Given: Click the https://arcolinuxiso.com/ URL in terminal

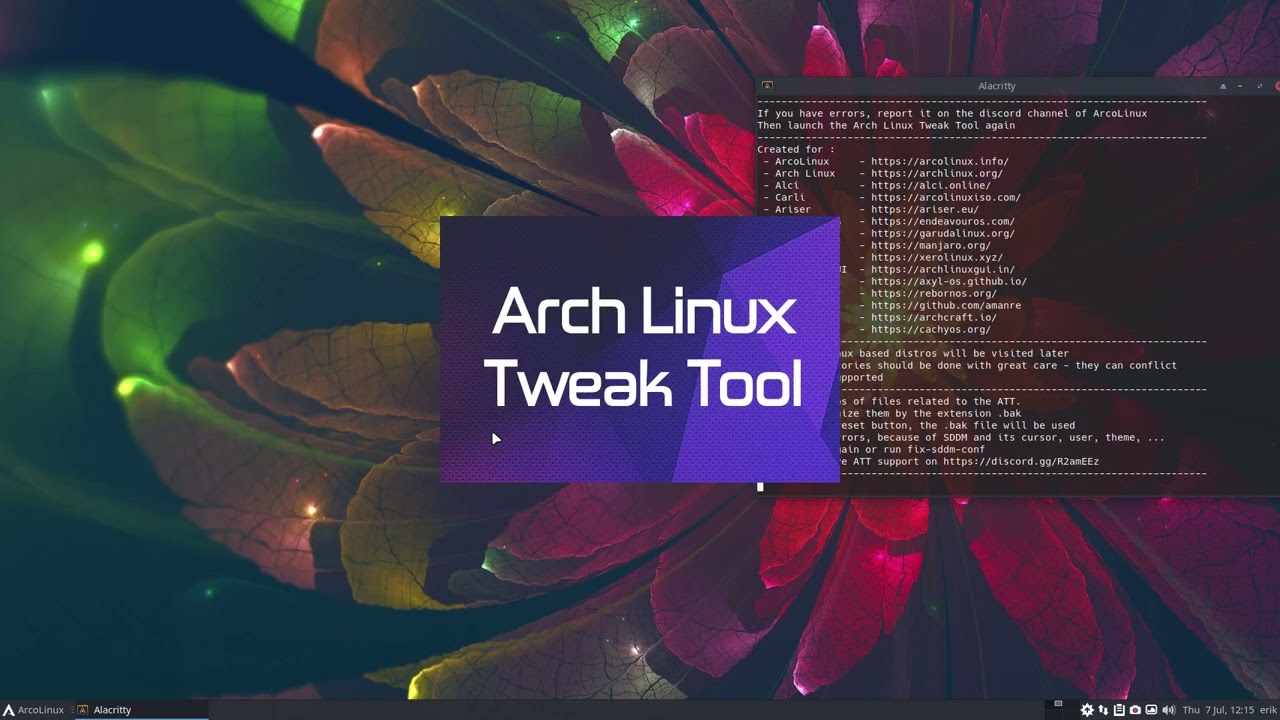Looking at the screenshot, I should [946, 198].
